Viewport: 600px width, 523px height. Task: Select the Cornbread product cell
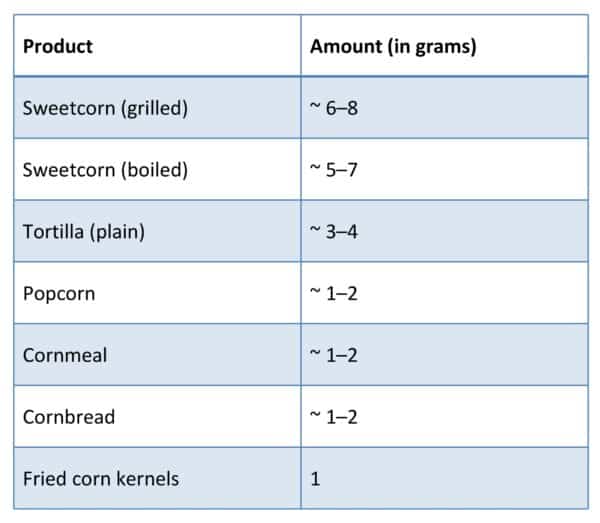157,417
